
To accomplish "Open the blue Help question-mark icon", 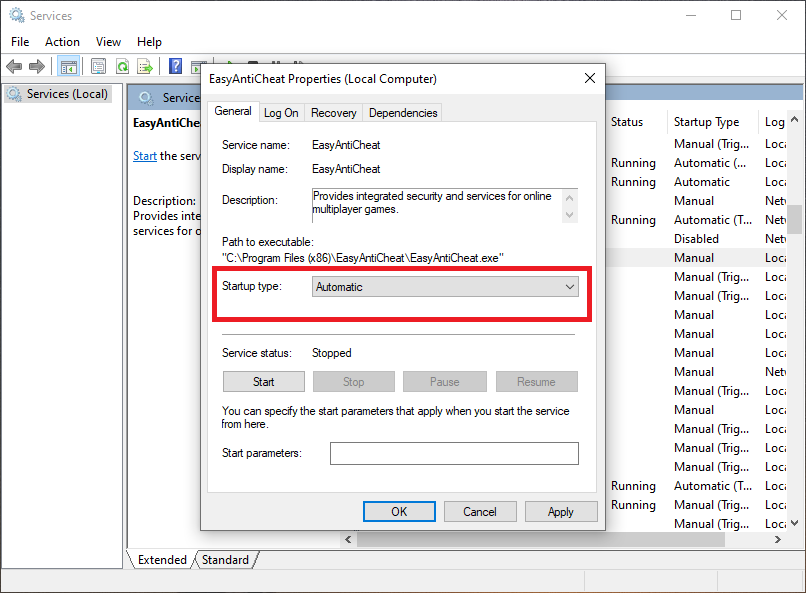I will point(175,66).
